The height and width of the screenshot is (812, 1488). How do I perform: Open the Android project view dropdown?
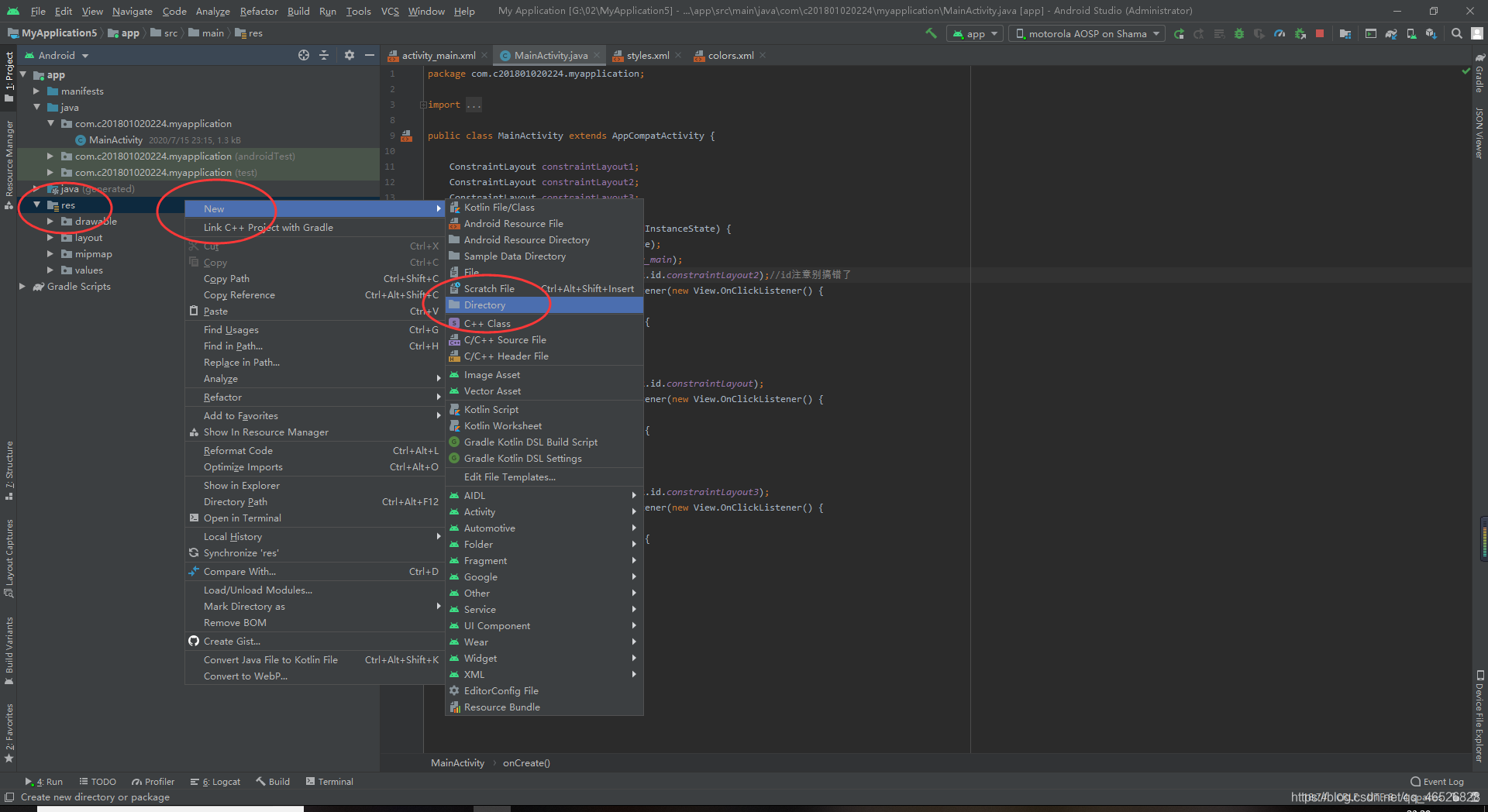pos(57,55)
